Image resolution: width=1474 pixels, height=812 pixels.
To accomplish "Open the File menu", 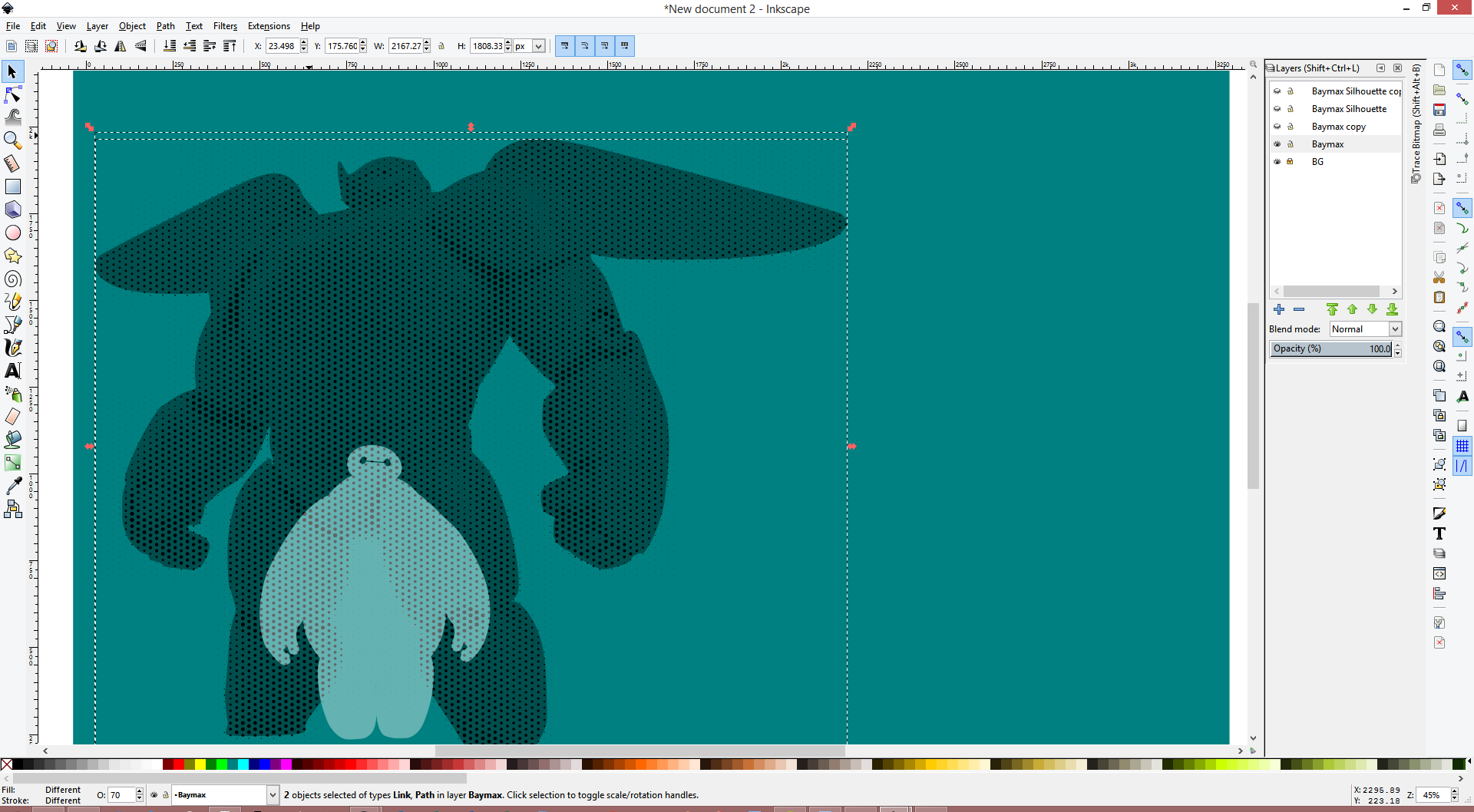I will pyautogui.click(x=13, y=26).
